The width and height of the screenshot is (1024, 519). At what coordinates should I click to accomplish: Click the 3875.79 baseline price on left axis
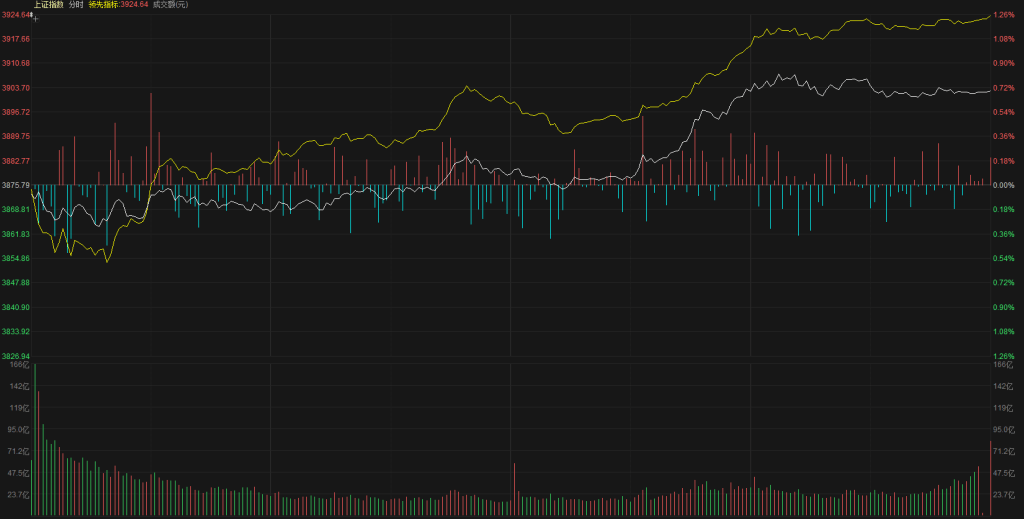coord(16,185)
